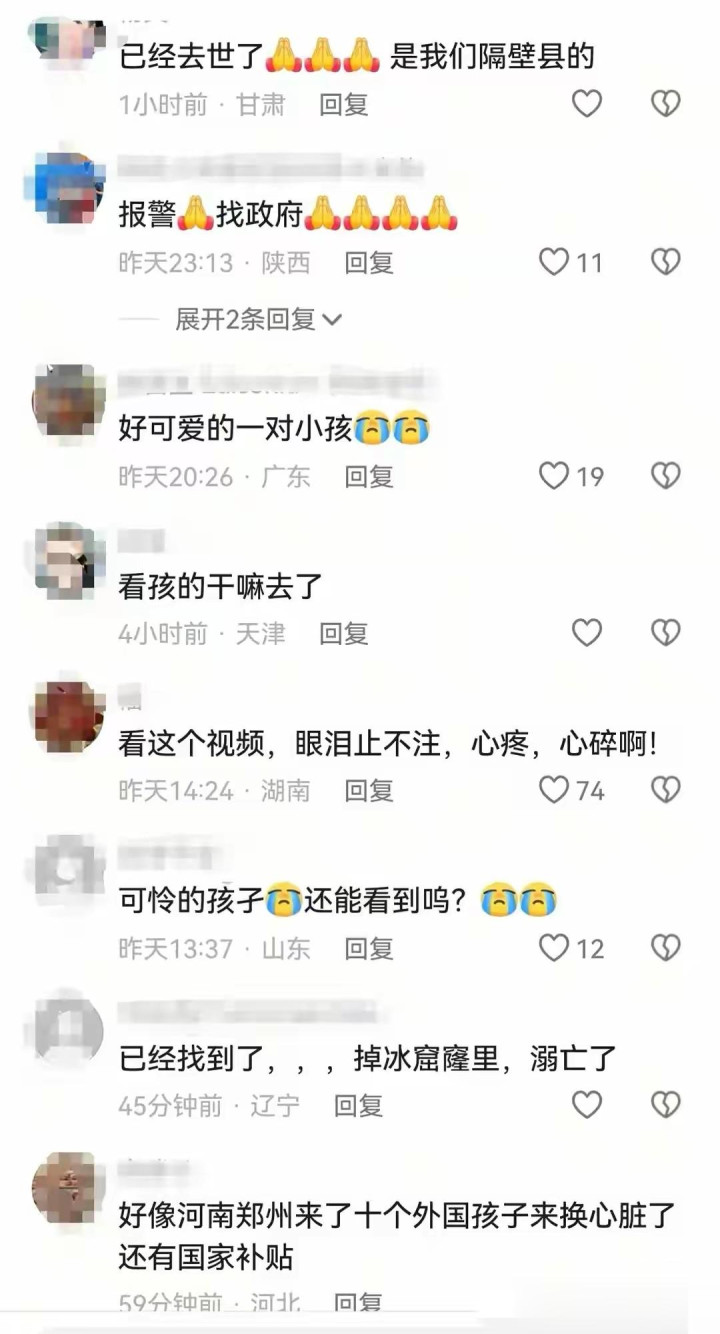The image size is (720, 1334).
Task: Like the comment from 甘肃 posted 1小时前
Action: click(x=587, y=103)
